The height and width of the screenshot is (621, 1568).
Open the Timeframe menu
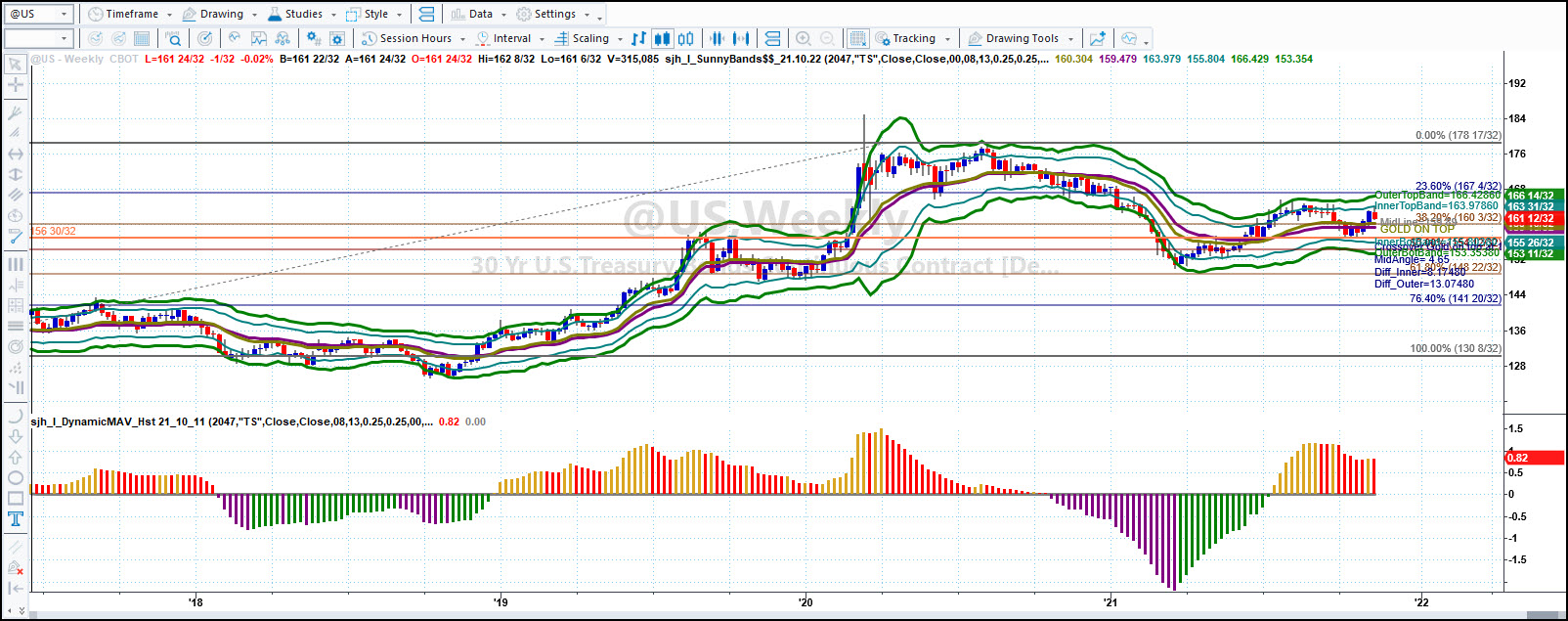123,14
